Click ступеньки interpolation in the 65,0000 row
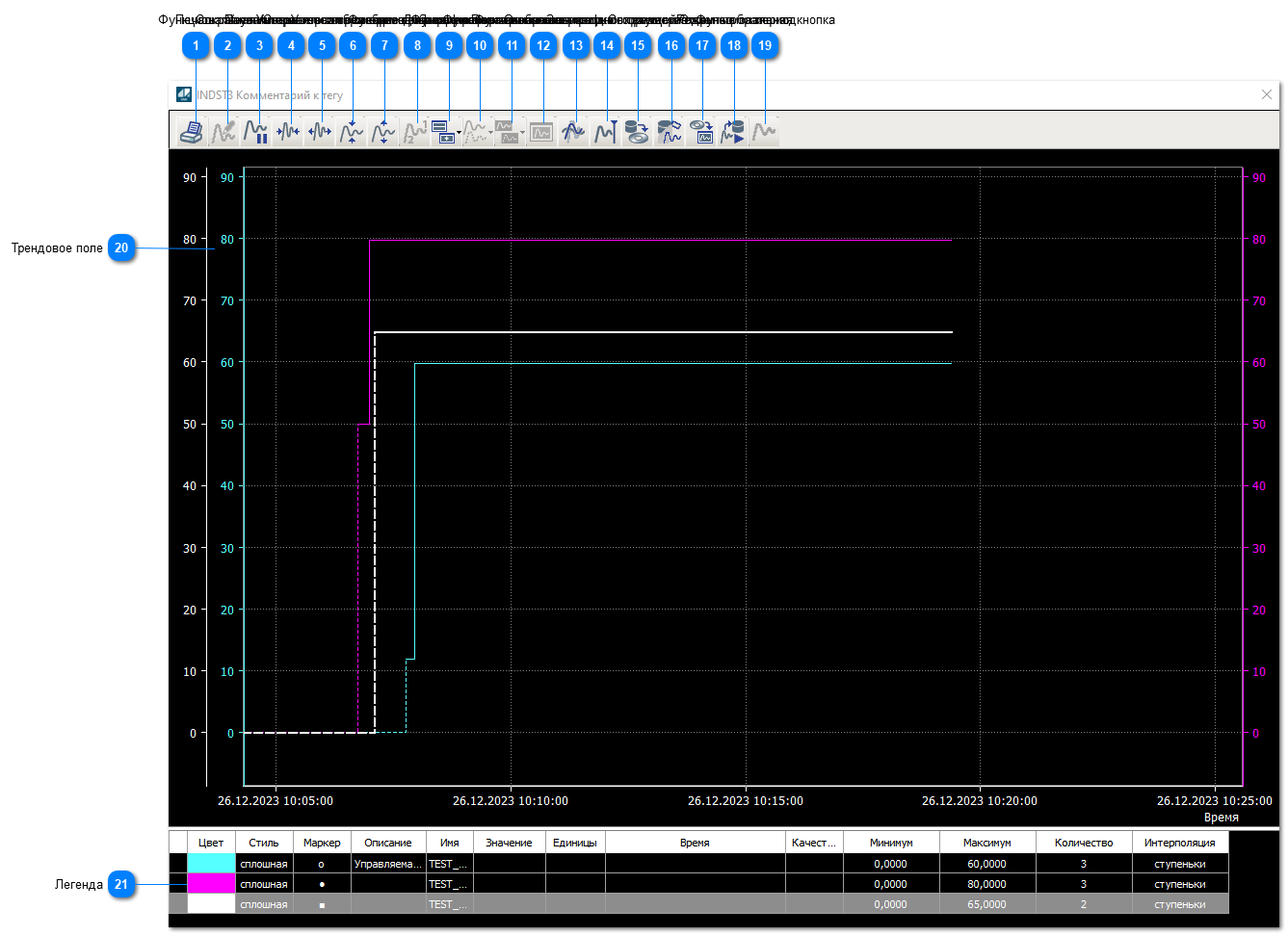 pyautogui.click(x=1180, y=904)
